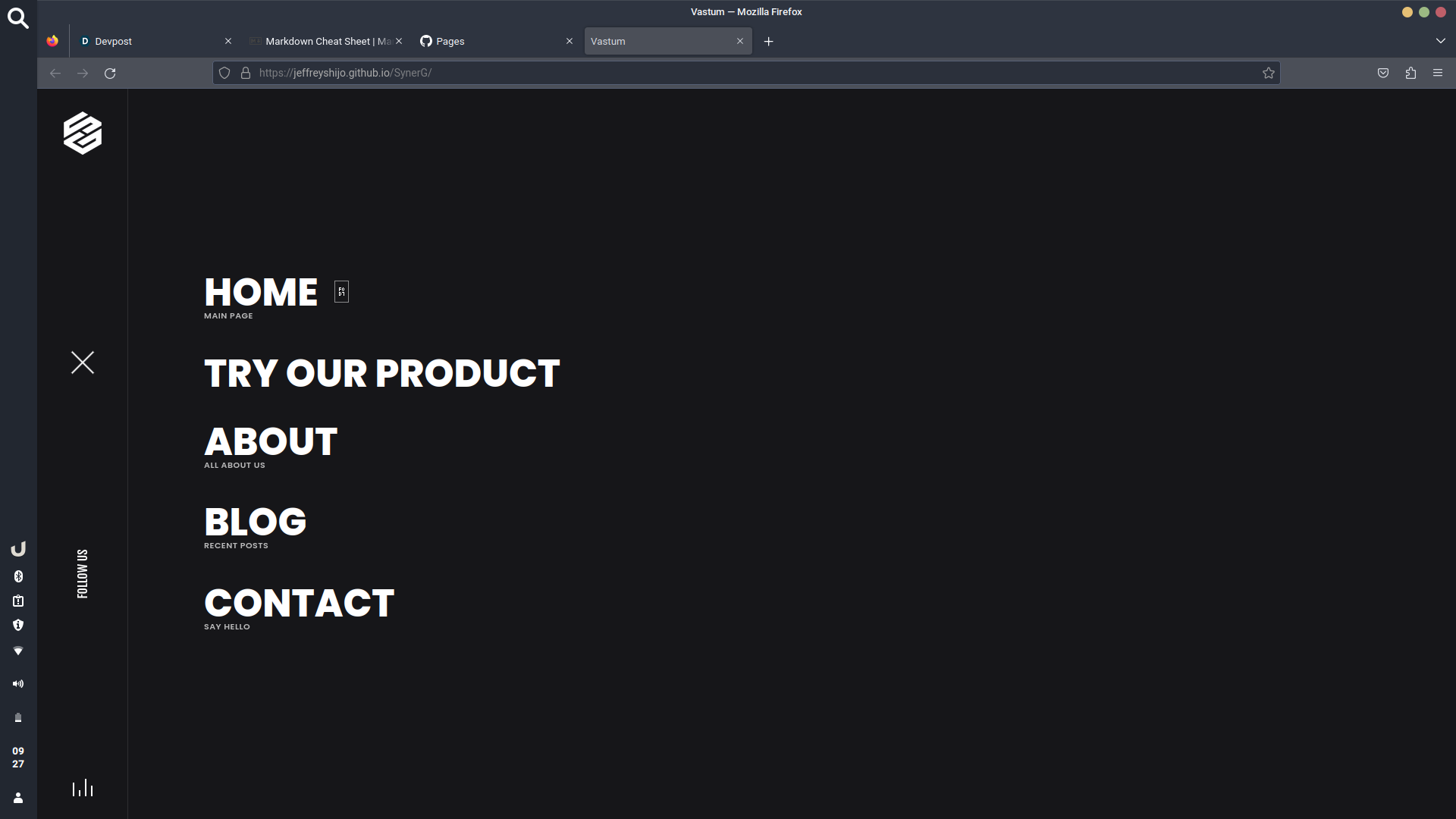The image size is (1456, 819).
Task: Switch to the GitHub Pages tab
Action: (485, 41)
